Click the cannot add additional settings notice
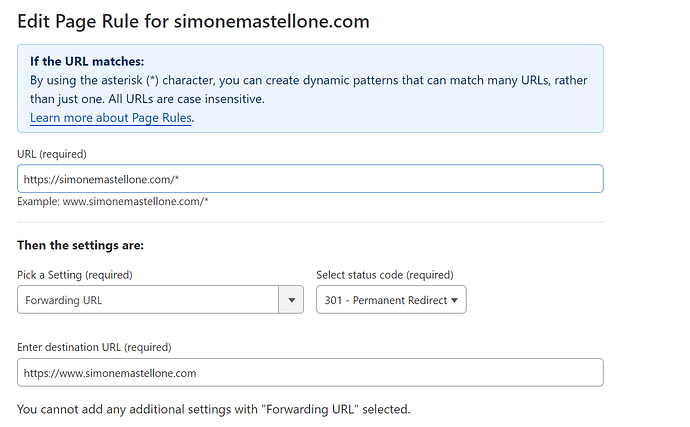This screenshot has width=690, height=427. [x=214, y=409]
